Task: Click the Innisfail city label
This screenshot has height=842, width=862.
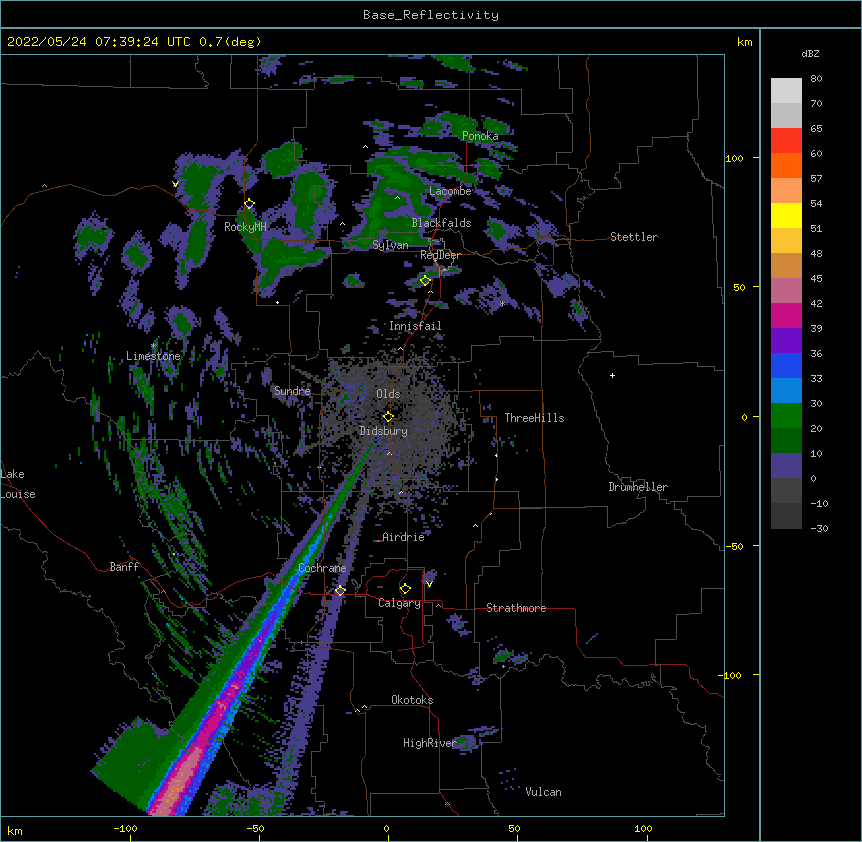Action: [x=415, y=326]
